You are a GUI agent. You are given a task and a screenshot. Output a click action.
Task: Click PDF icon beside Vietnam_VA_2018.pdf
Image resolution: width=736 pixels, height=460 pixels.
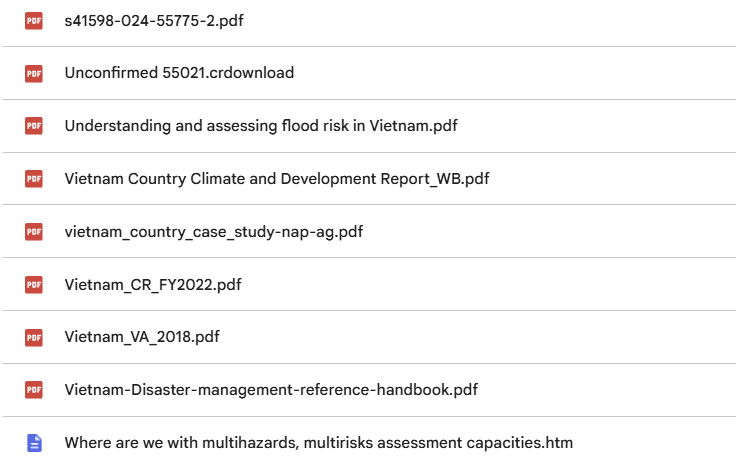coord(34,337)
